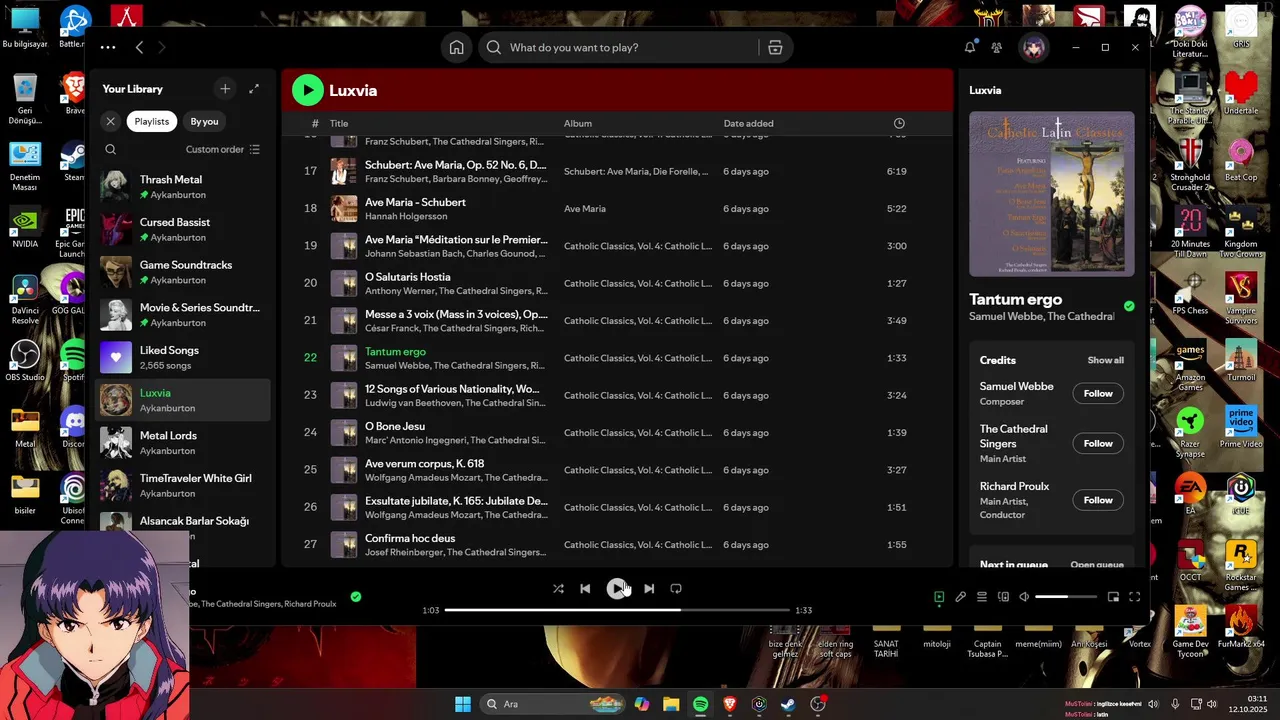Adjust the volume slider

pyautogui.click(x=1065, y=597)
